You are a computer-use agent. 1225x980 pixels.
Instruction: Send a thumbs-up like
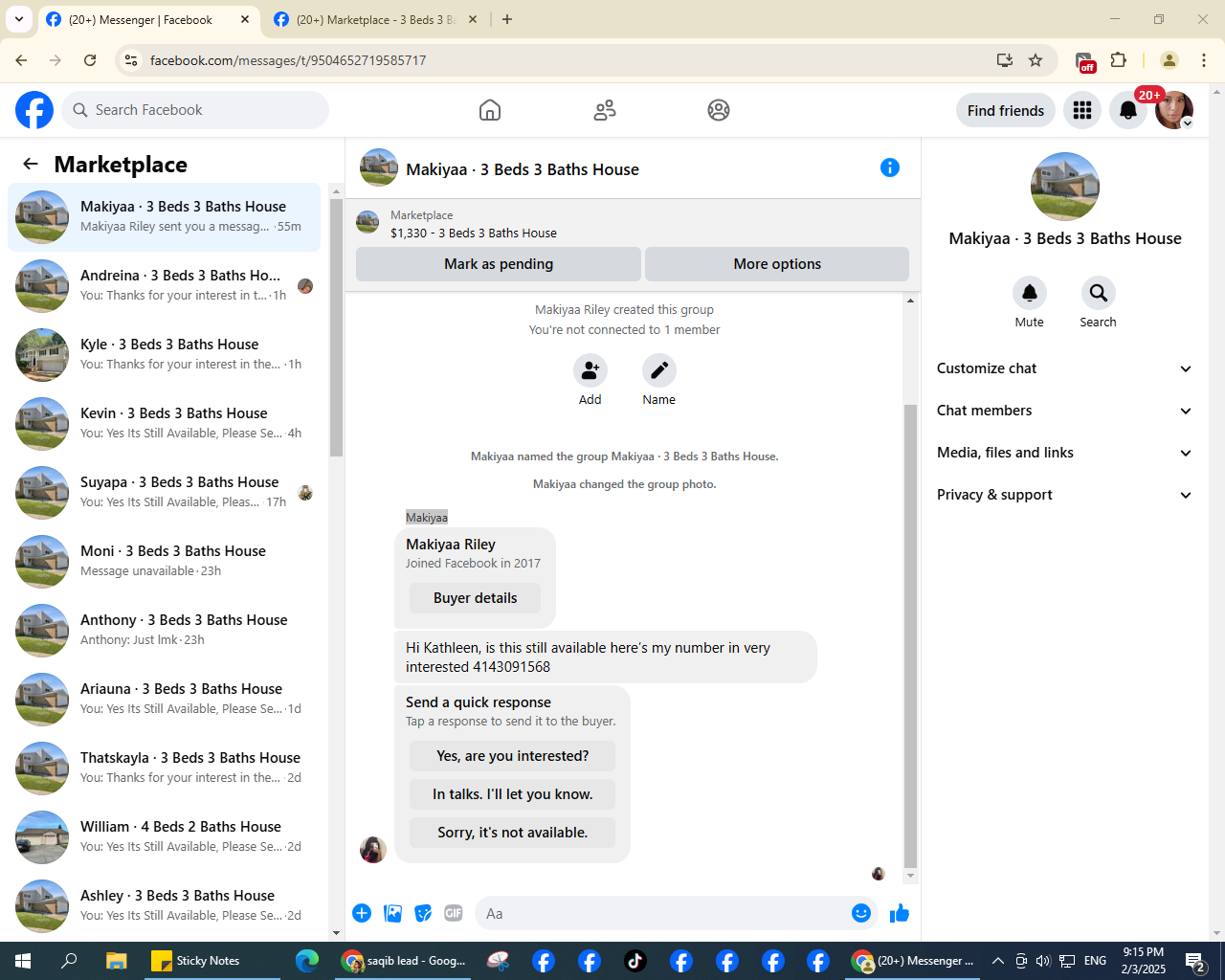click(x=900, y=913)
